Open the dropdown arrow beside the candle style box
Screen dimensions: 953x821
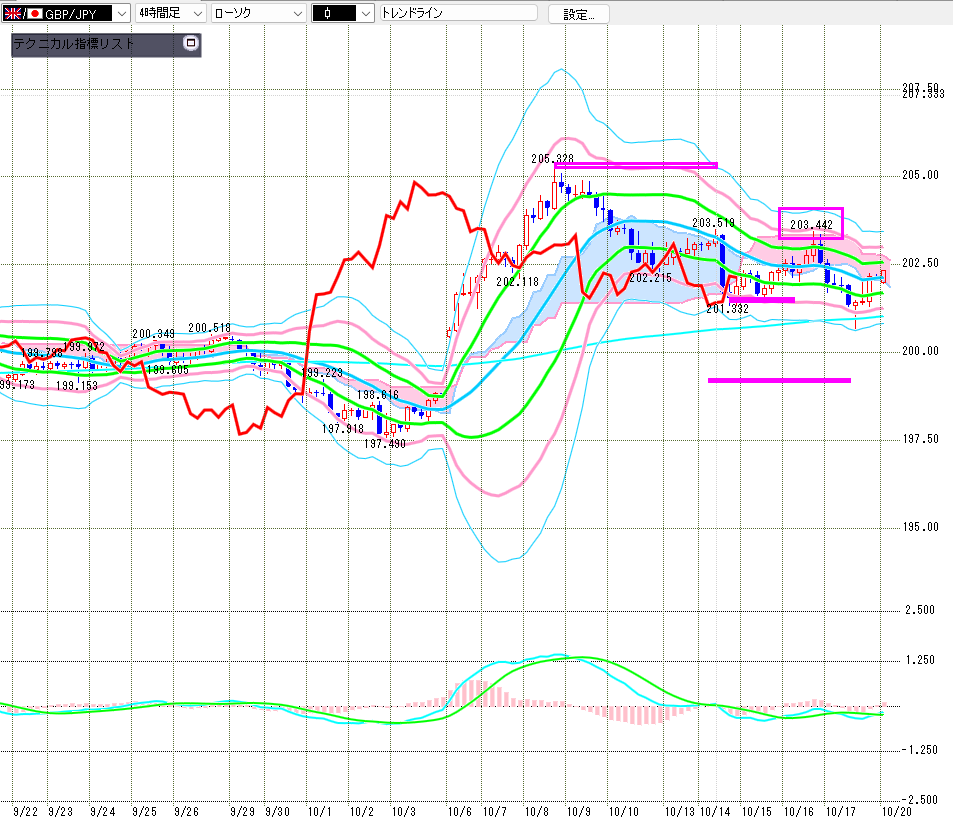pos(365,14)
